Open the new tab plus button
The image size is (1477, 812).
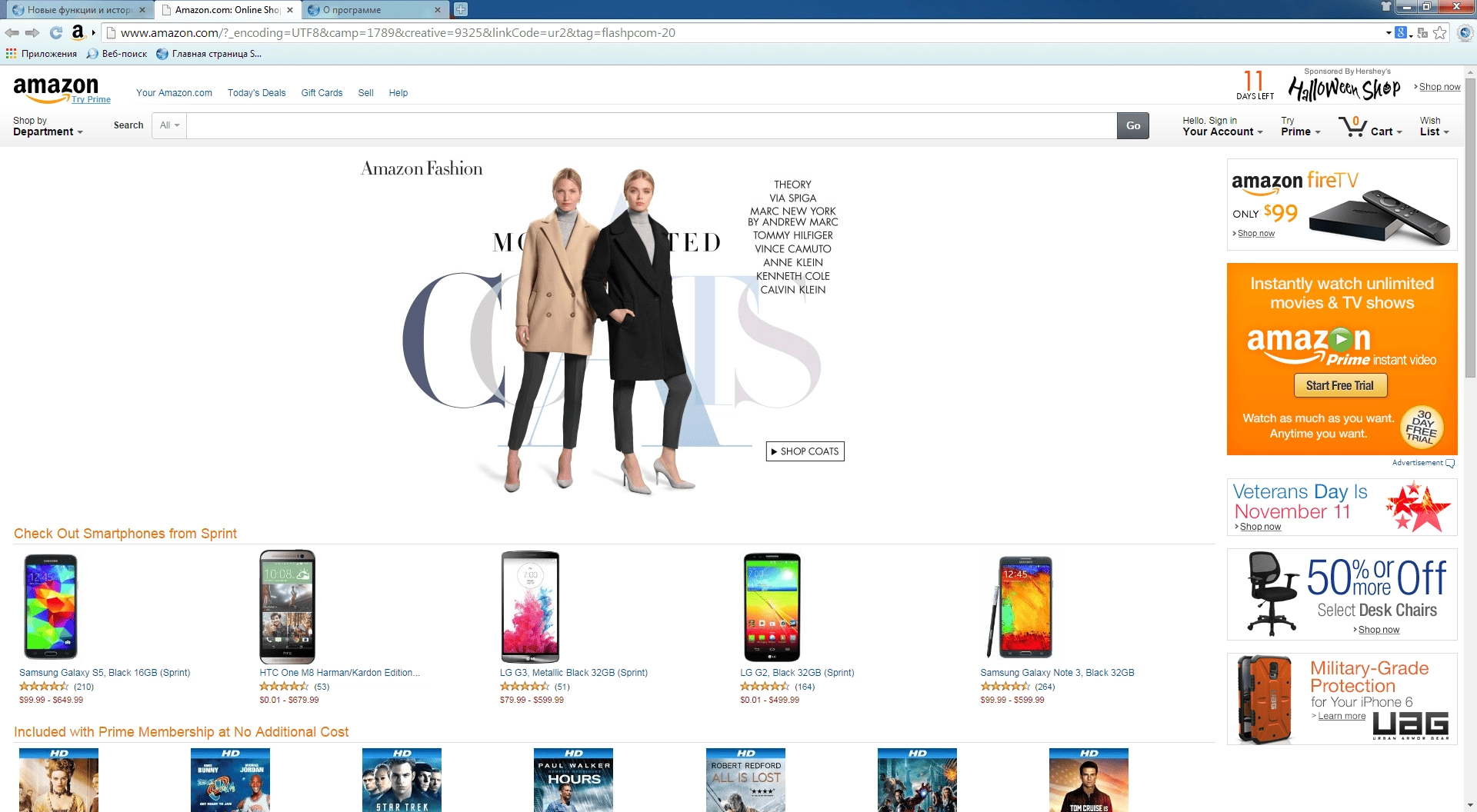click(461, 9)
